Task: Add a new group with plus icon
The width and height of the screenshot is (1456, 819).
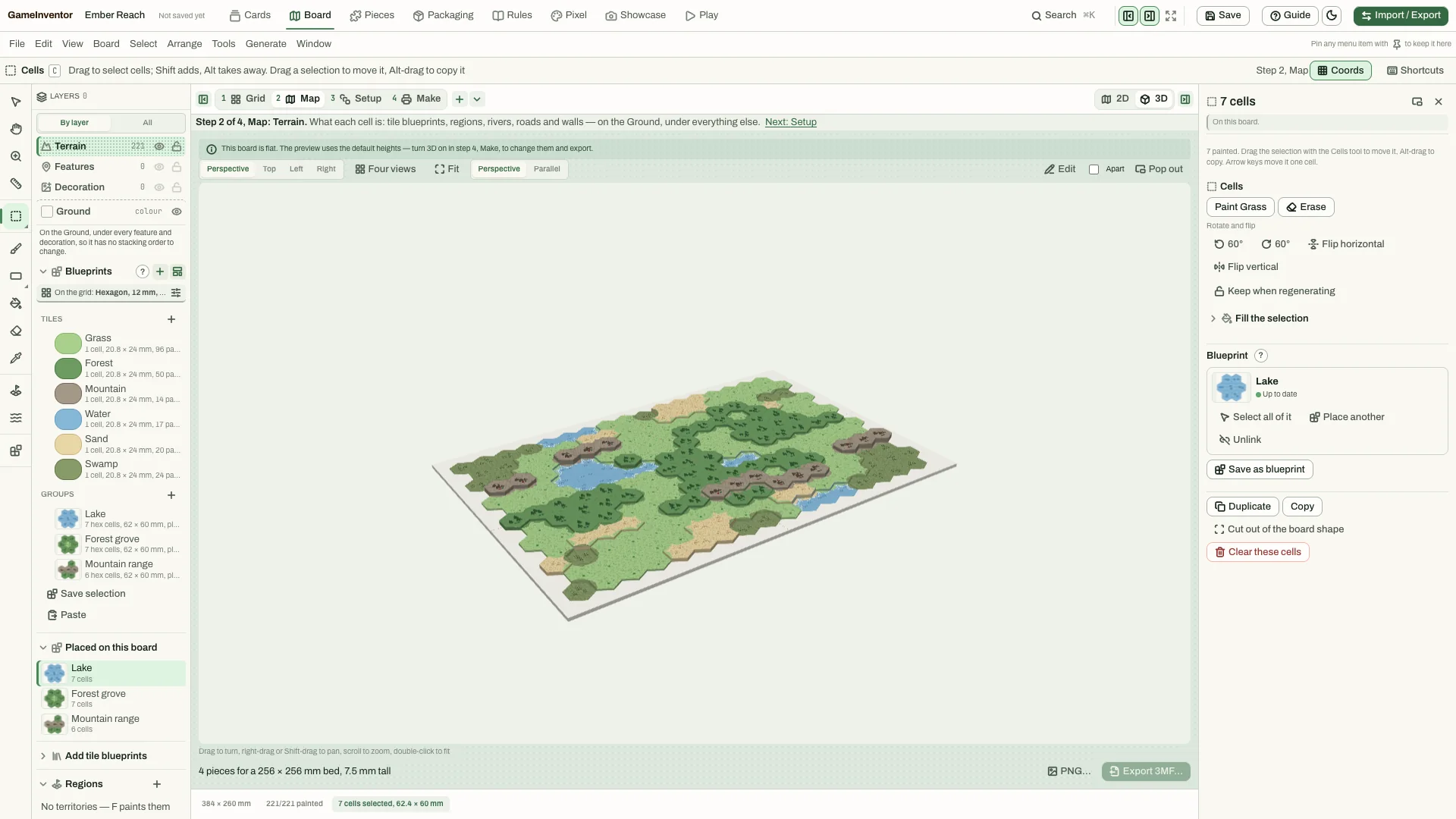Action: click(x=171, y=495)
